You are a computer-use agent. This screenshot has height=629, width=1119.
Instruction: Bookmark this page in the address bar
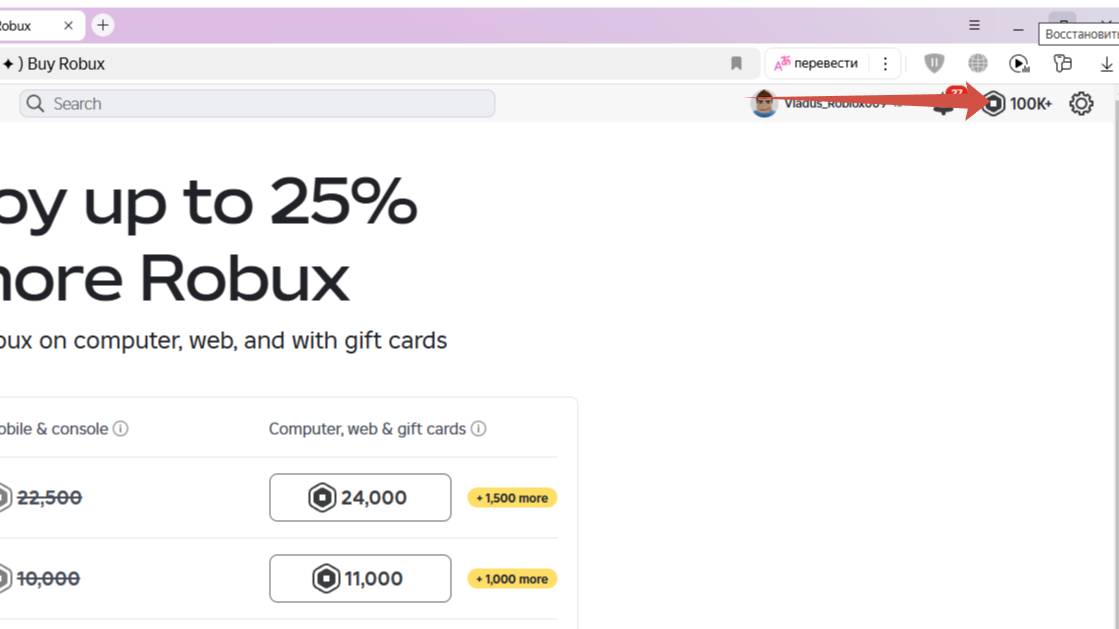pyautogui.click(x=737, y=64)
